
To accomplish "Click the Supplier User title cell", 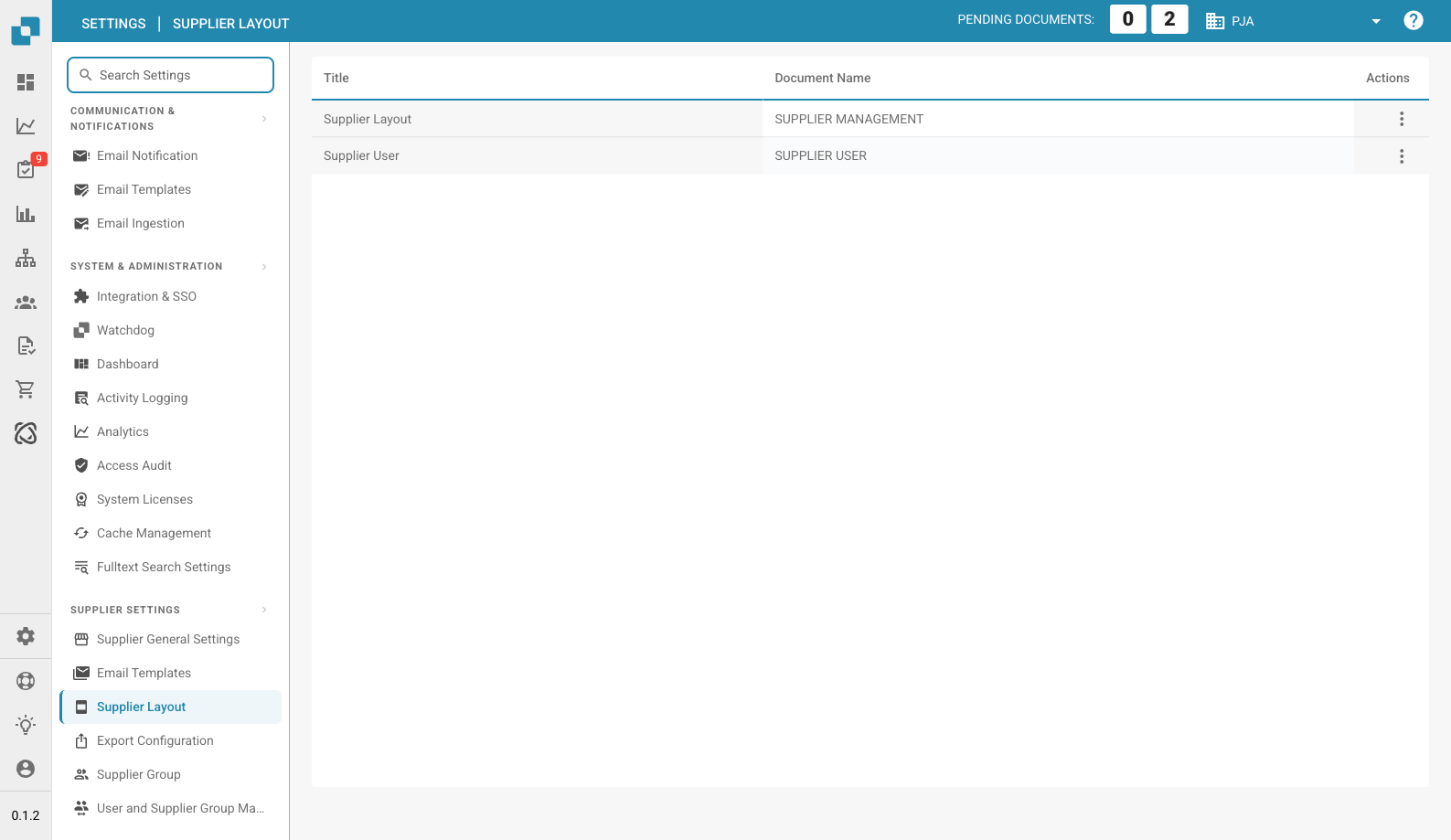I will click(x=537, y=155).
